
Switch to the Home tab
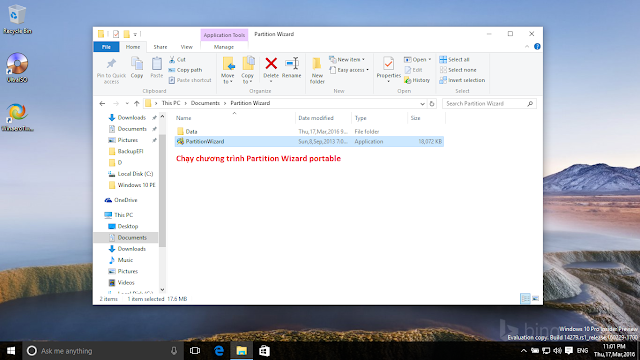coord(133,47)
